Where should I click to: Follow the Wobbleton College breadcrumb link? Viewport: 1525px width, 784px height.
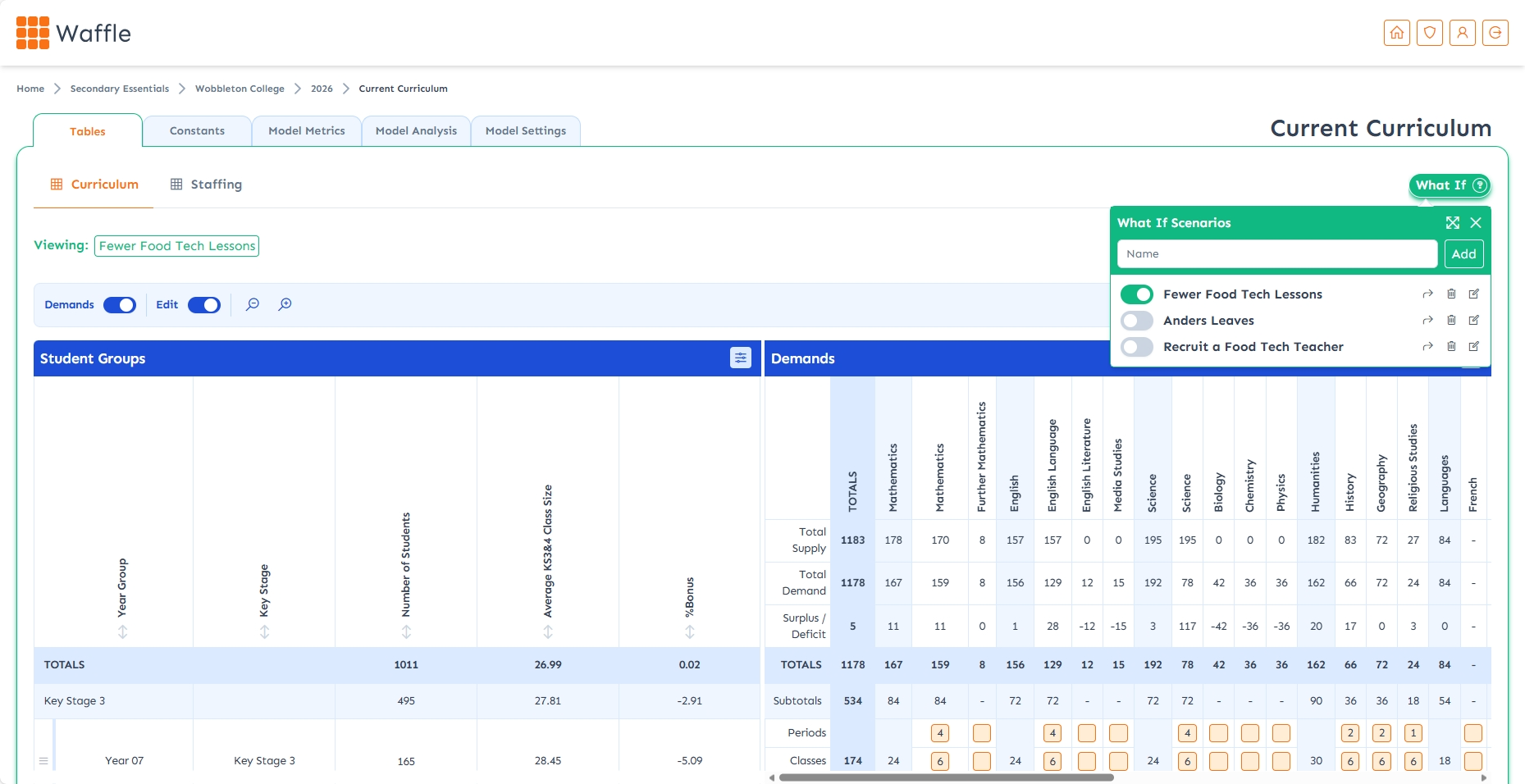tap(240, 89)
